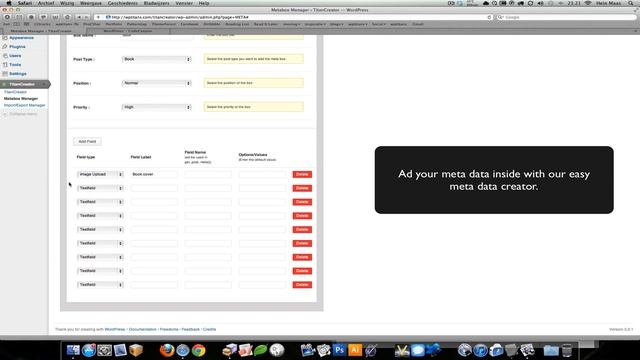Open the Priority dropdown showing High

click(156, 107)
